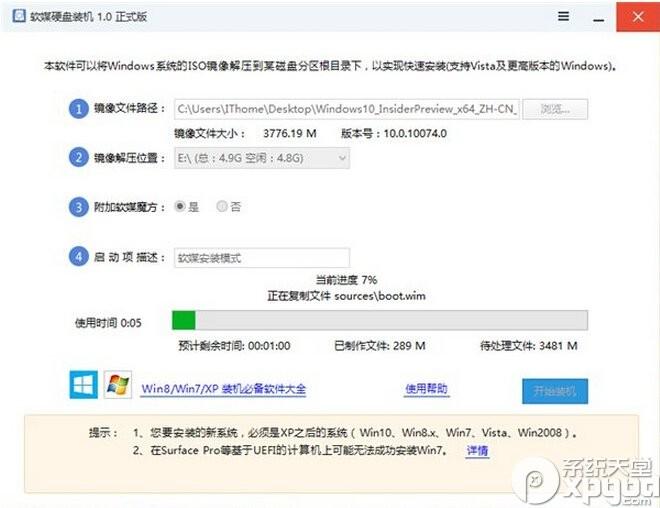Click the app logo icon in title bar
660x508 pixels.
point(19,16)
